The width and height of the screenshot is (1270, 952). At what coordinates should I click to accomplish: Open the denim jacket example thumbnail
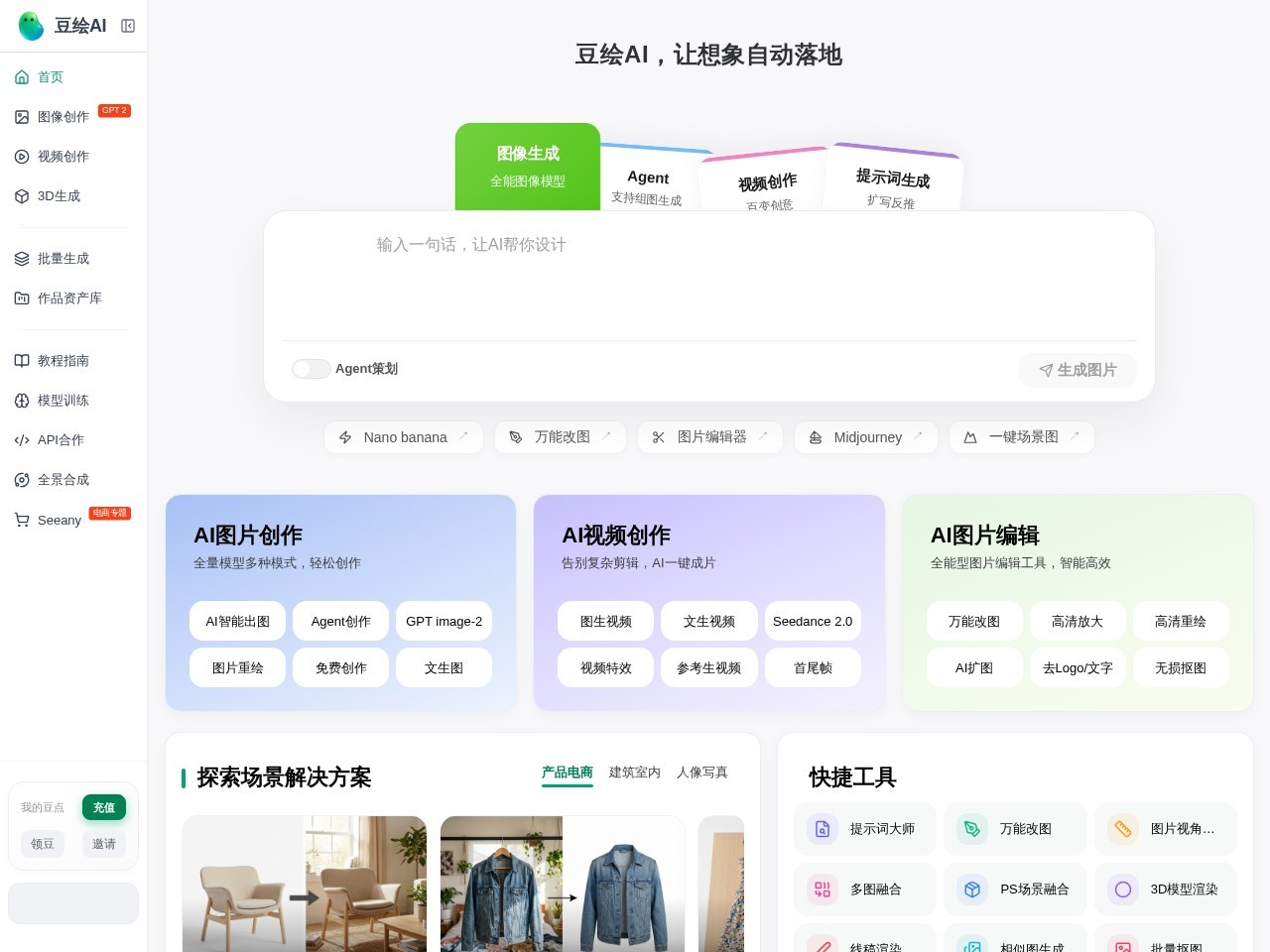[x=563, y=884]
